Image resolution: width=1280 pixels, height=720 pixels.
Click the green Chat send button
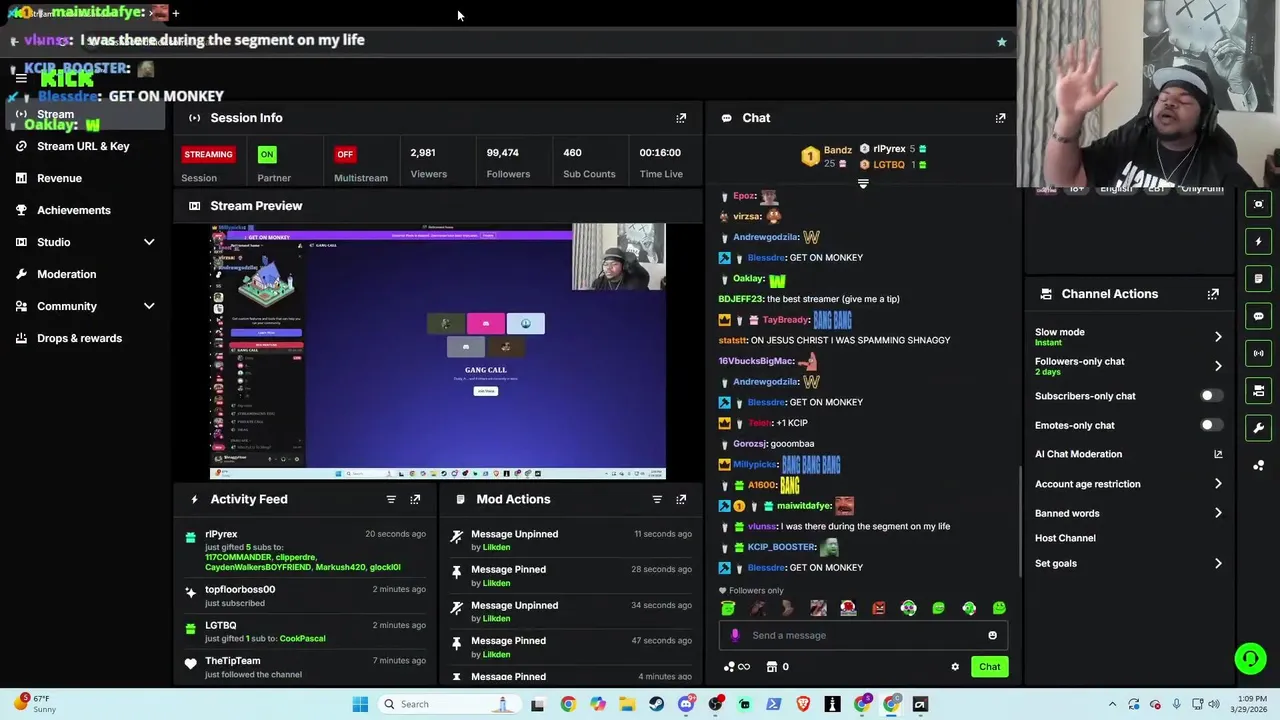coord(989,667)
